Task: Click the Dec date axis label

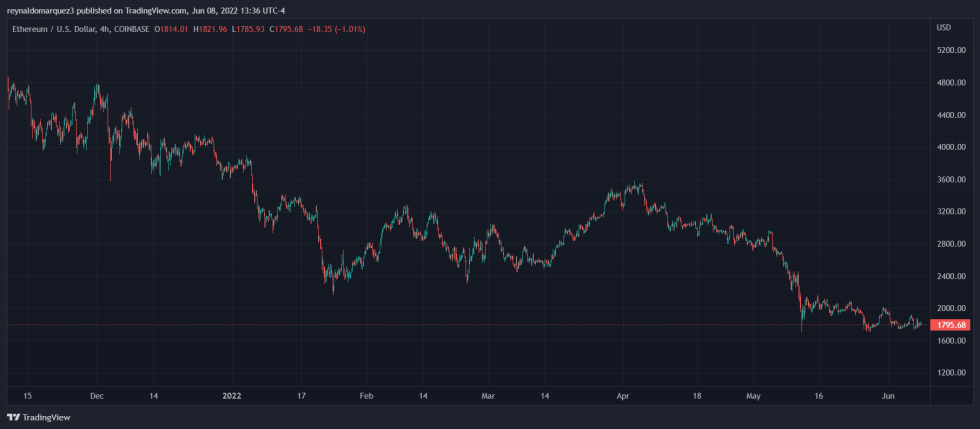Action: click(97, 396)
